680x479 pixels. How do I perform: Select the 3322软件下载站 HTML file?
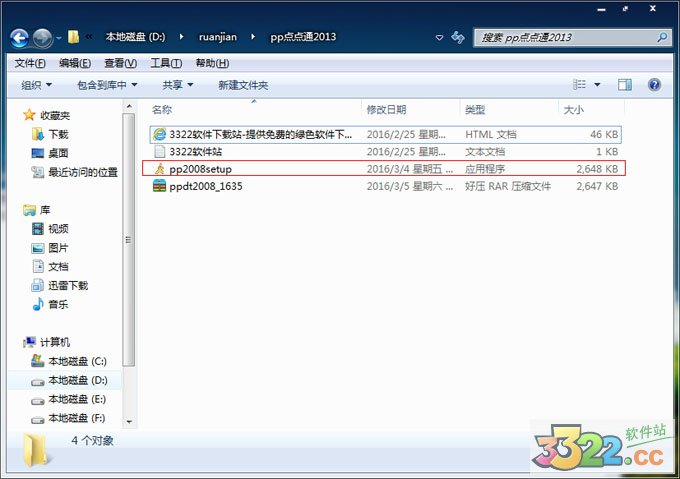pos(386,134)
